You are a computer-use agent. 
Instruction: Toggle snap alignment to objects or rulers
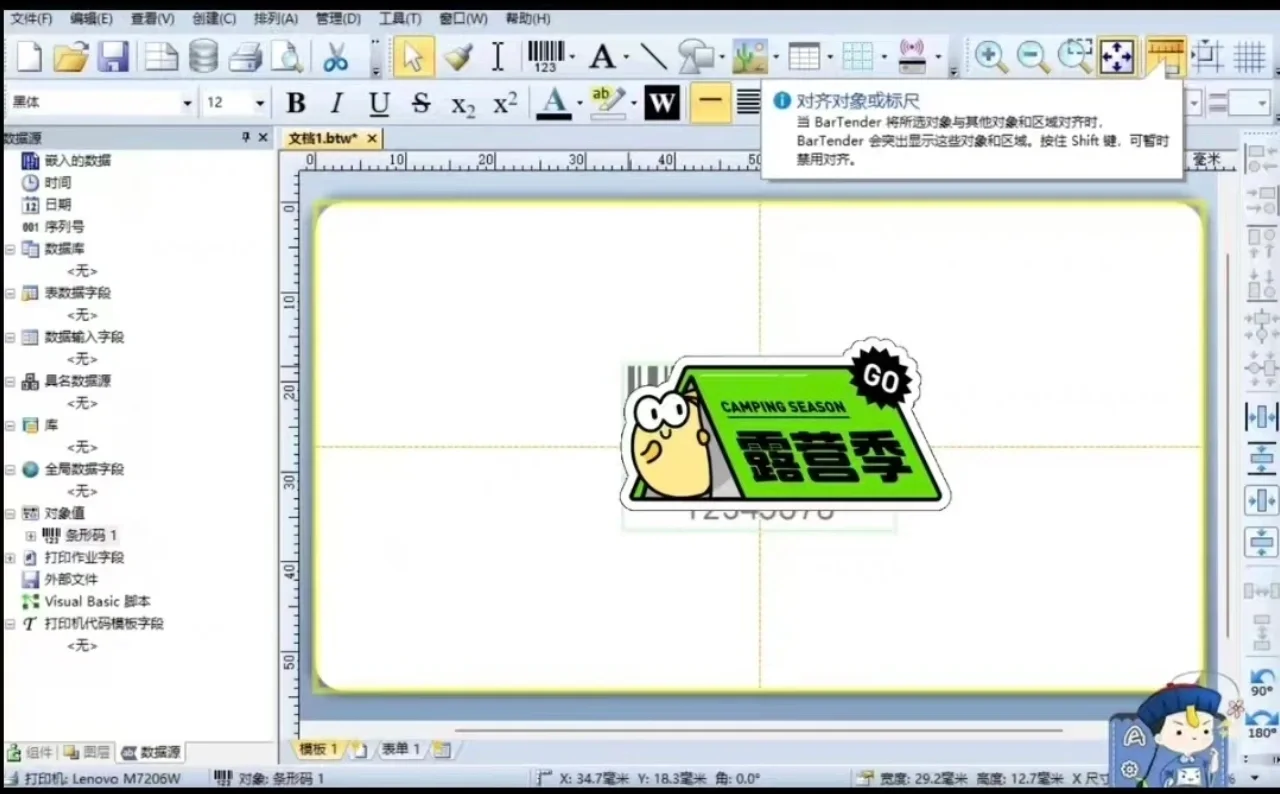pos(1166,56)
